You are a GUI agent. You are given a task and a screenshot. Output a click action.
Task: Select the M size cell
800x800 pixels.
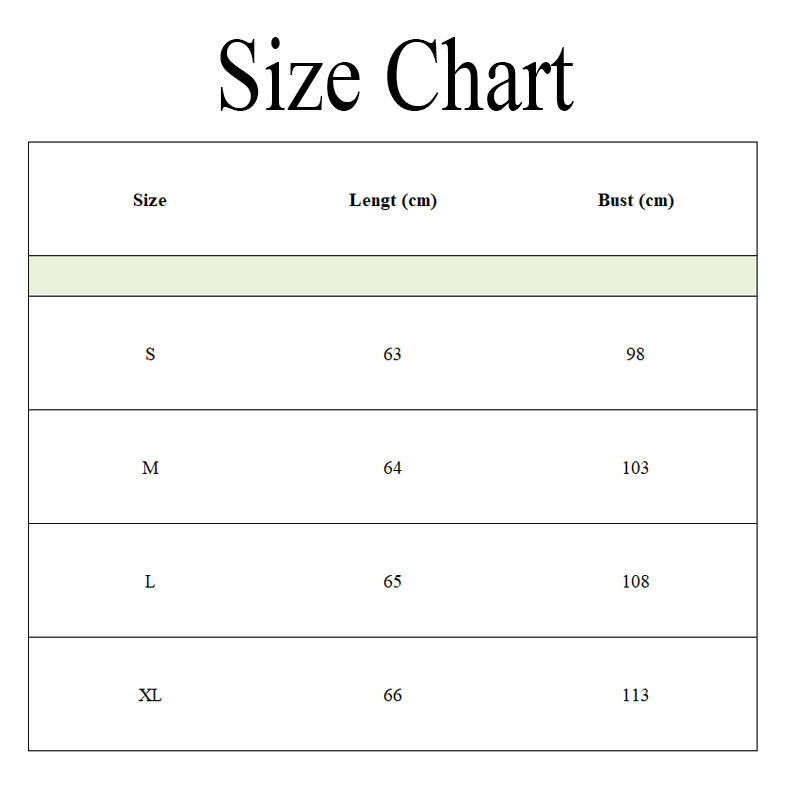150,468
